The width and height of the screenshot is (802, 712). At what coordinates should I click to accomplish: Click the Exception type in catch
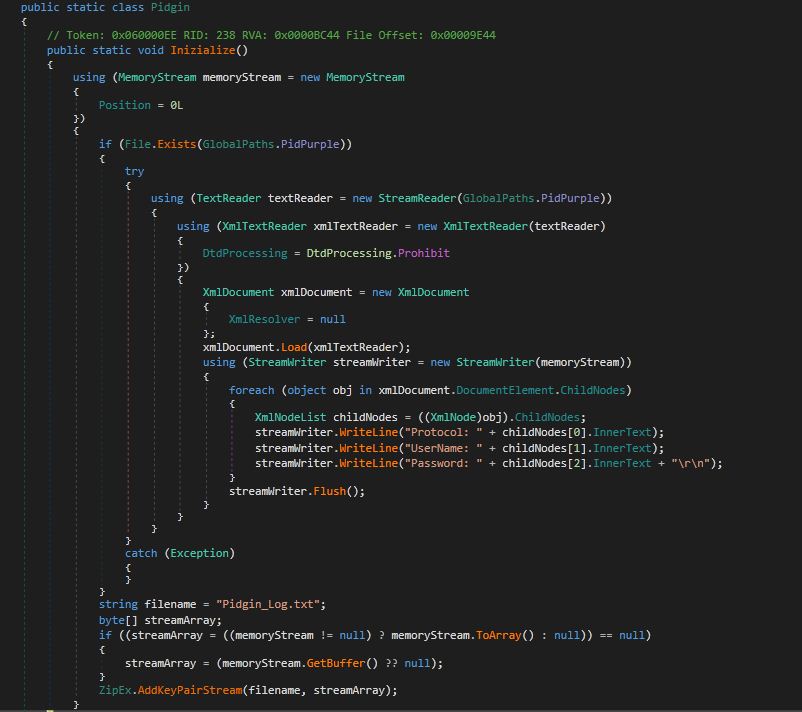click(x=199, y=553)
